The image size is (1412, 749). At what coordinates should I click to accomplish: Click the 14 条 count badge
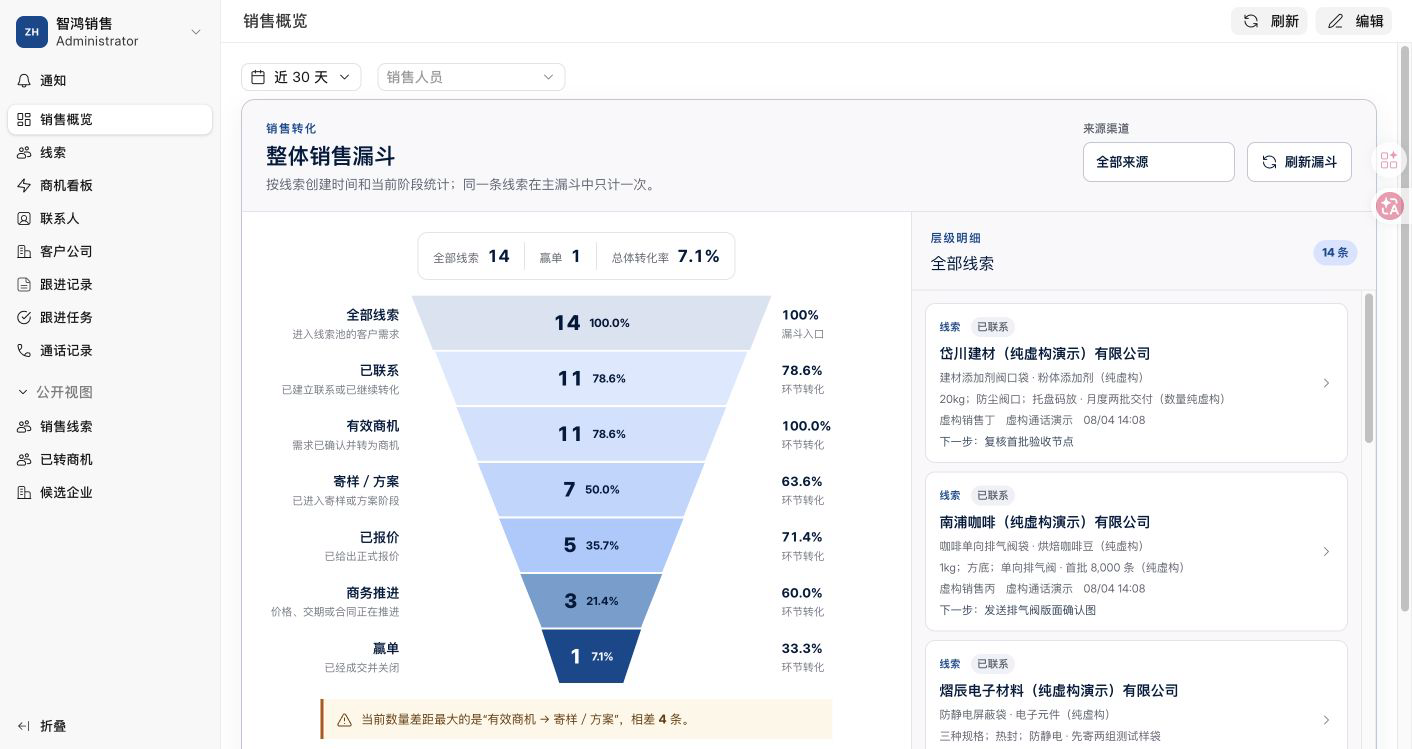[1335, 252]
